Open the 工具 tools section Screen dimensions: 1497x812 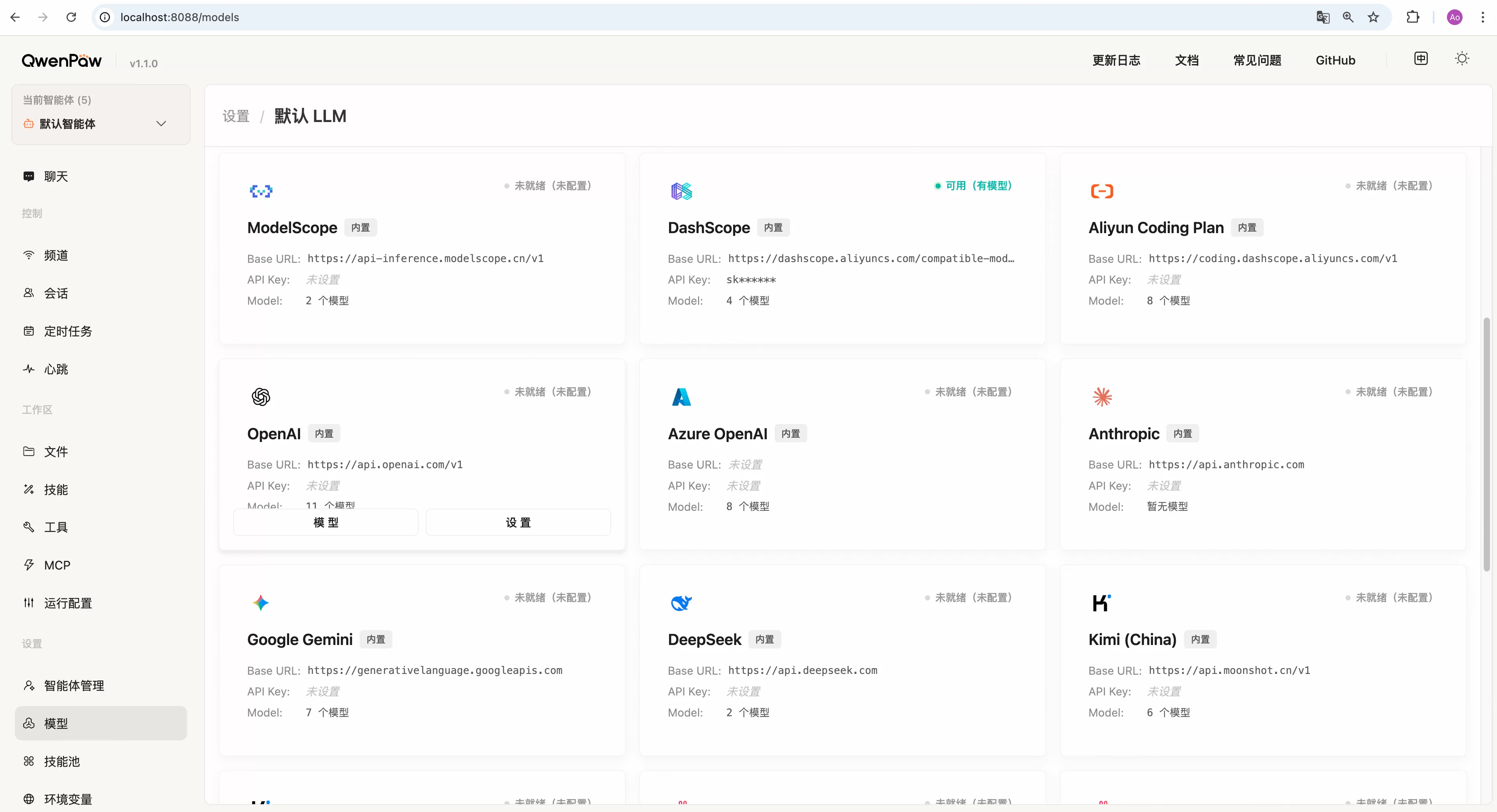55,527
